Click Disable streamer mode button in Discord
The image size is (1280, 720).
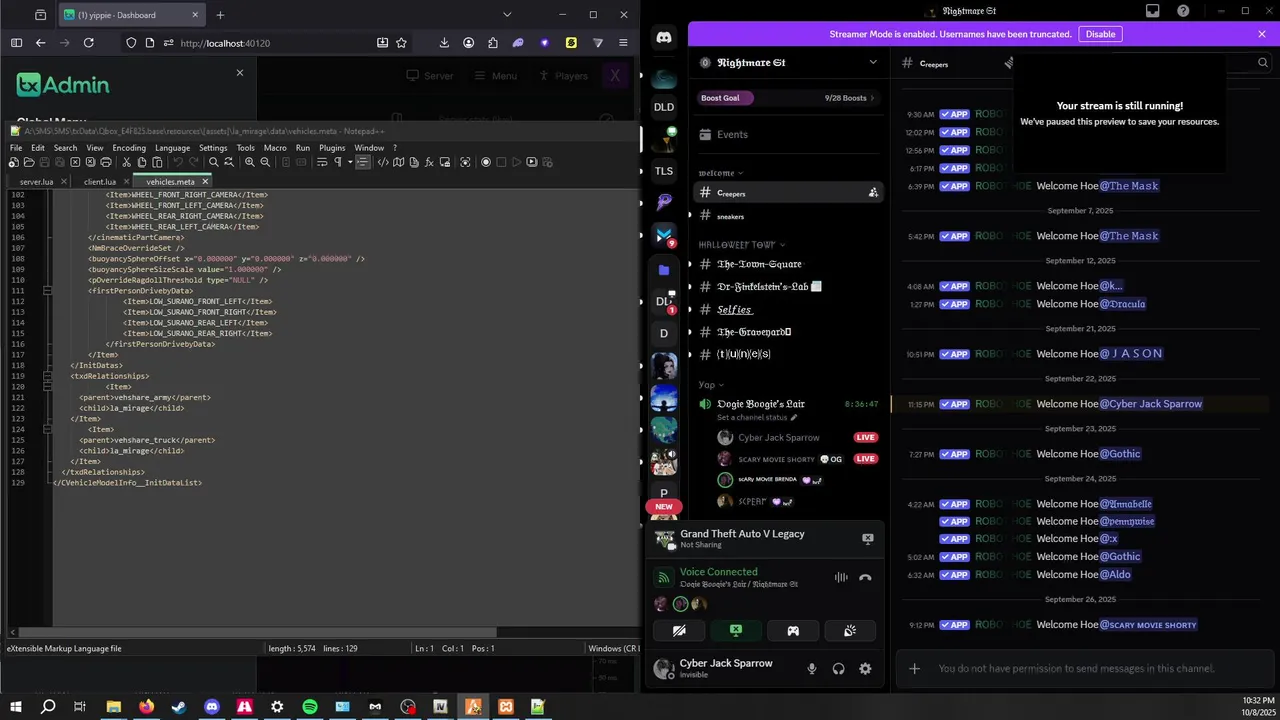point(1100,34)
